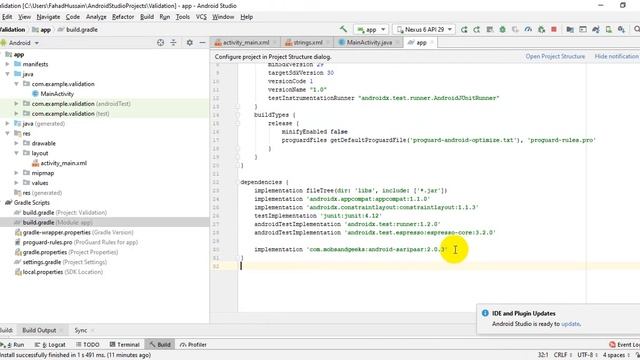Open the Logcat tool window
Viewport: 640px width, 360px height.
click(51, 344)
